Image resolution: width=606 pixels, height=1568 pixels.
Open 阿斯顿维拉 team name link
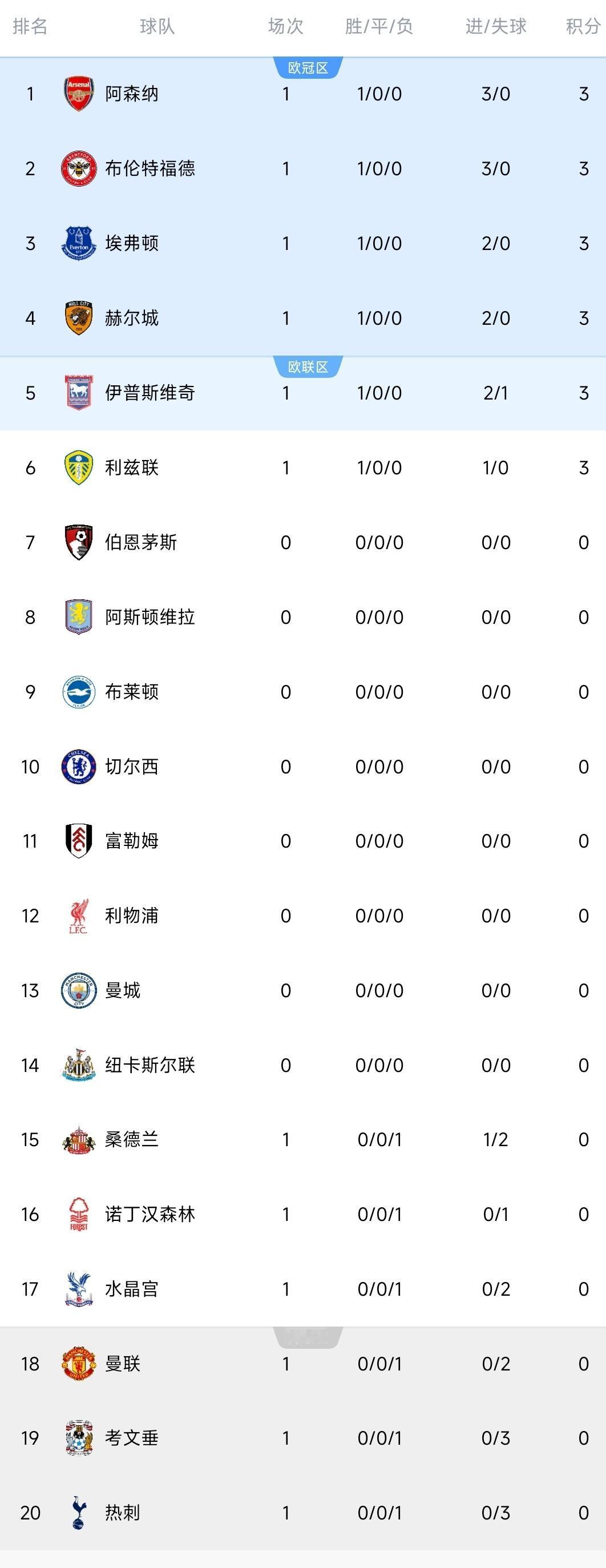pos(150,617)
